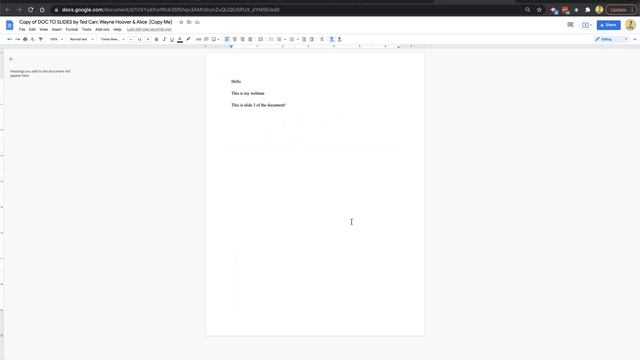Open the Tools menu
The height and width of the screenshot is (360, 640).
pos(87,29)
